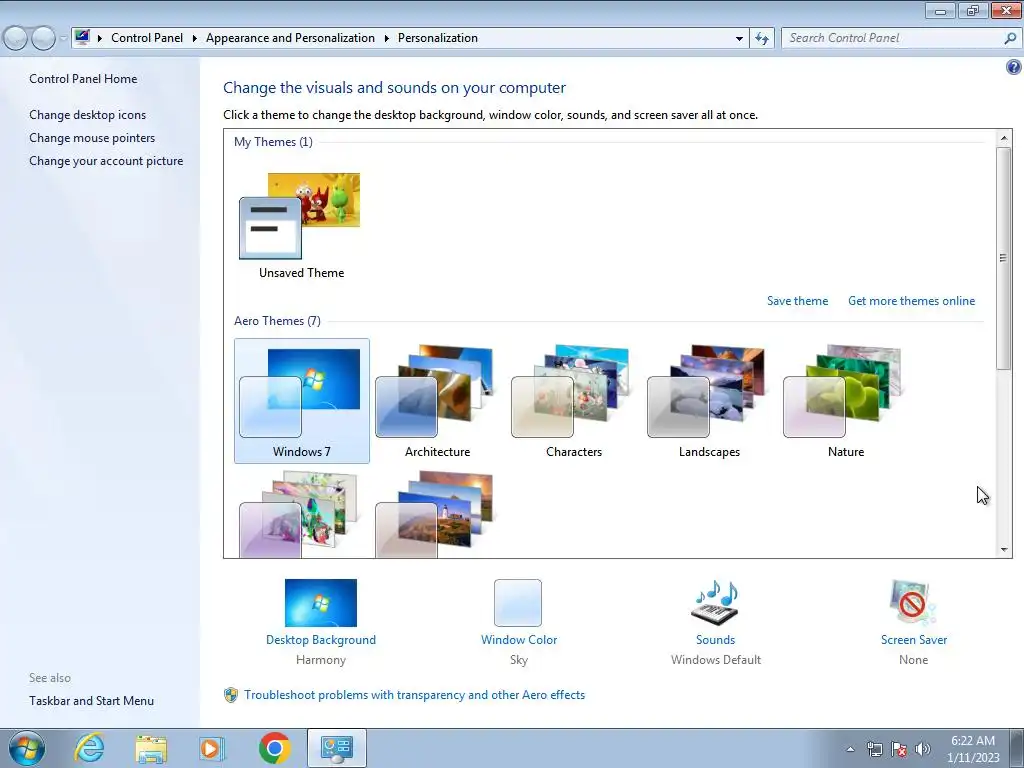Open the Windows Start orb
Image resolution: width=1024 pixels, height=768 pixels.
click(x=27, y=748)
